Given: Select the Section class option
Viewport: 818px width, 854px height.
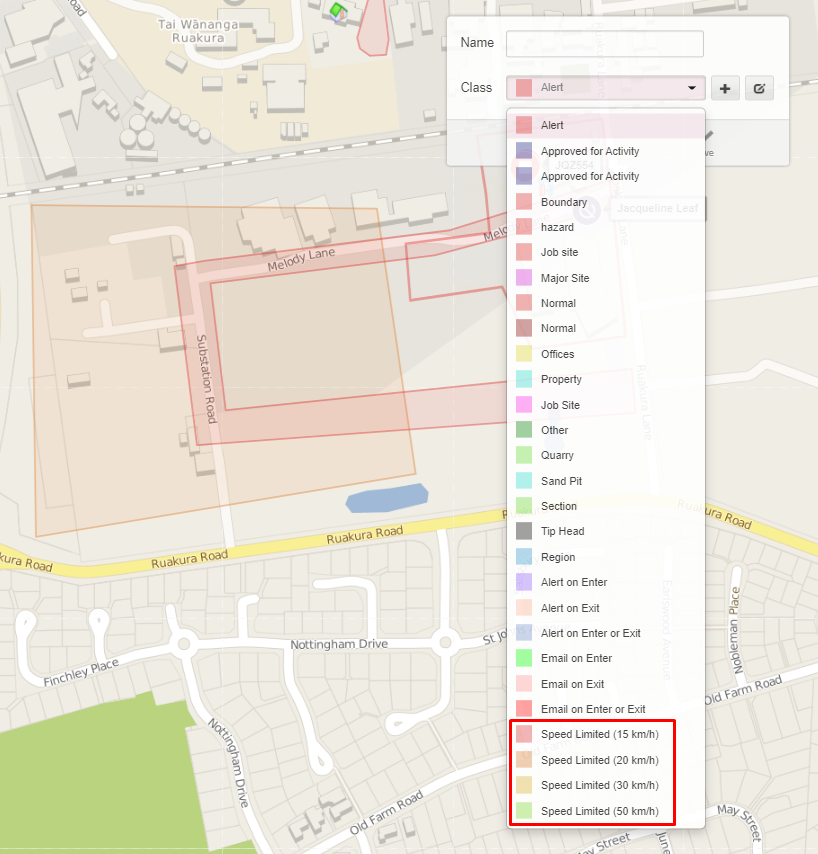Looking at the screenshot, I should (x=606, y=506).
